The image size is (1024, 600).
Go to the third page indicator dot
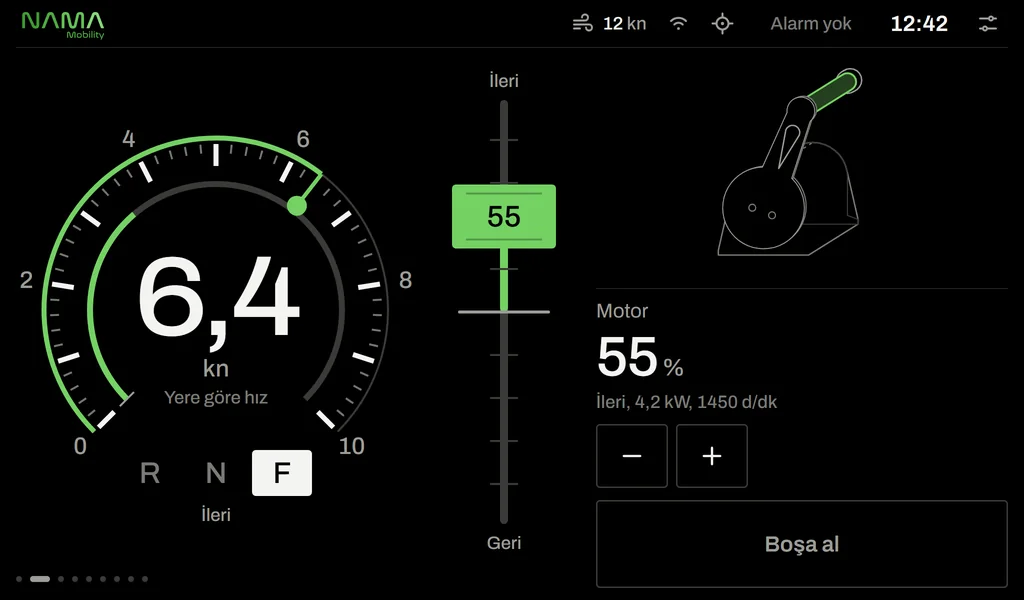coord(61,578)
